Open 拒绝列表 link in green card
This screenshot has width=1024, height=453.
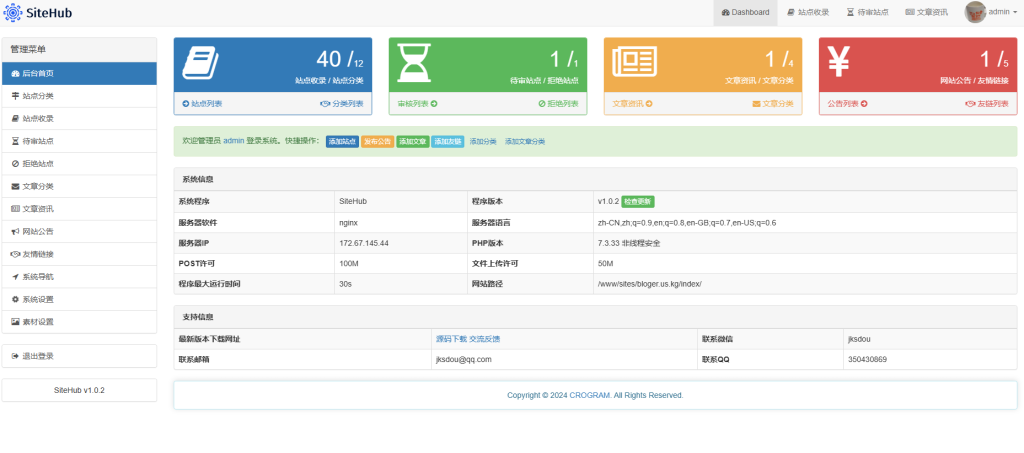558,104
